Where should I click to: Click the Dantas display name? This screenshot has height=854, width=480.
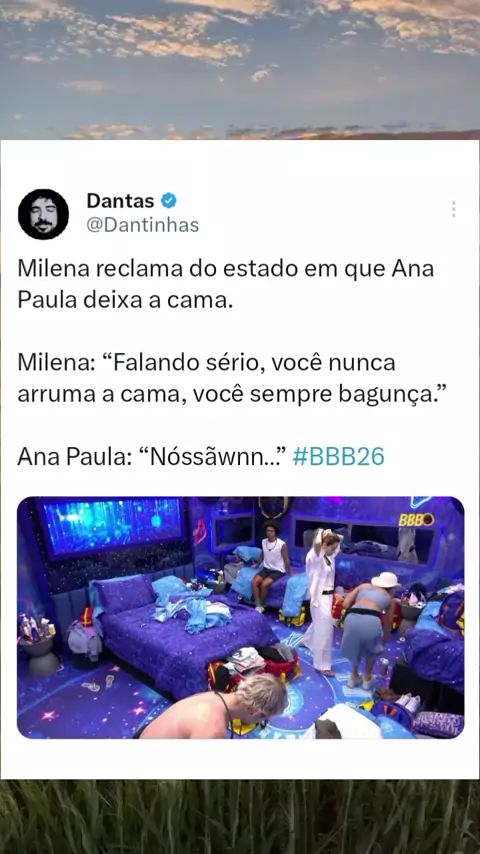point(120,201)
